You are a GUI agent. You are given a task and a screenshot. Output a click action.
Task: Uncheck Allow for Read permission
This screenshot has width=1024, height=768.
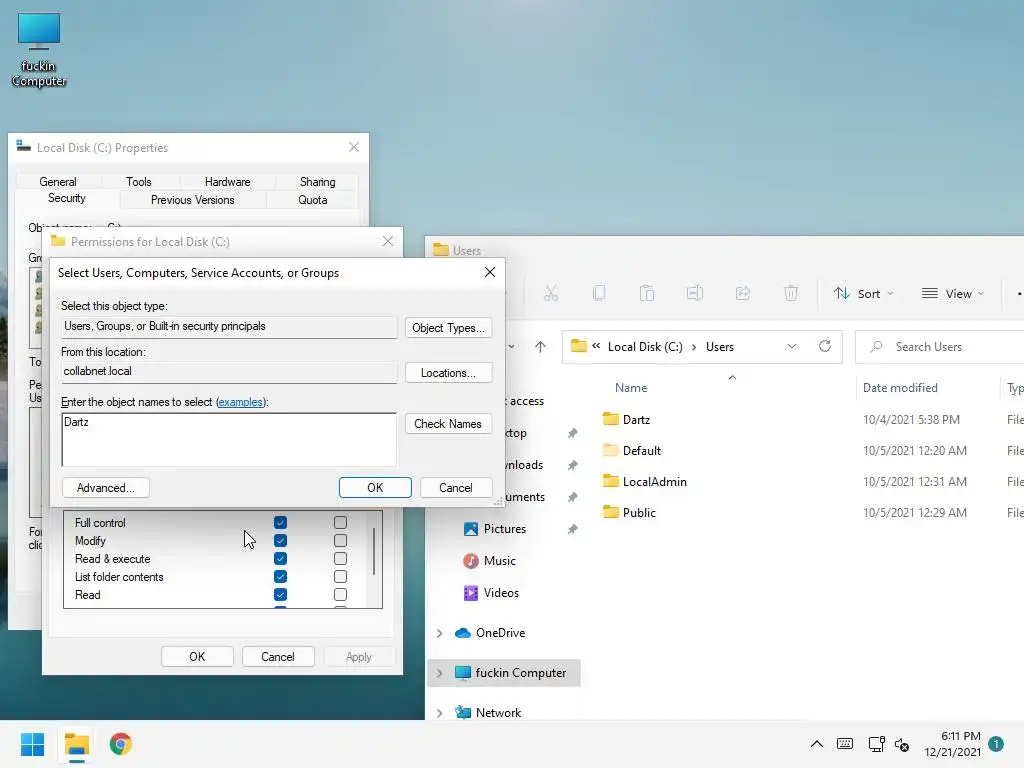pos(280,594)
